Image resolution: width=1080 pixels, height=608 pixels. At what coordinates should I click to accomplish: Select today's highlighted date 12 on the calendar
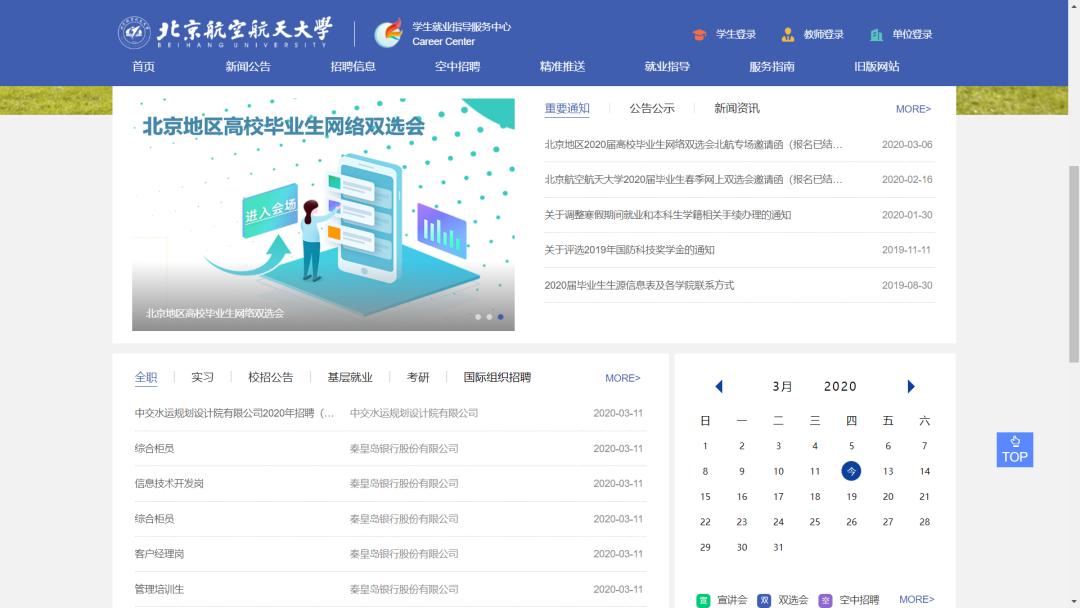tap(851, 471)
